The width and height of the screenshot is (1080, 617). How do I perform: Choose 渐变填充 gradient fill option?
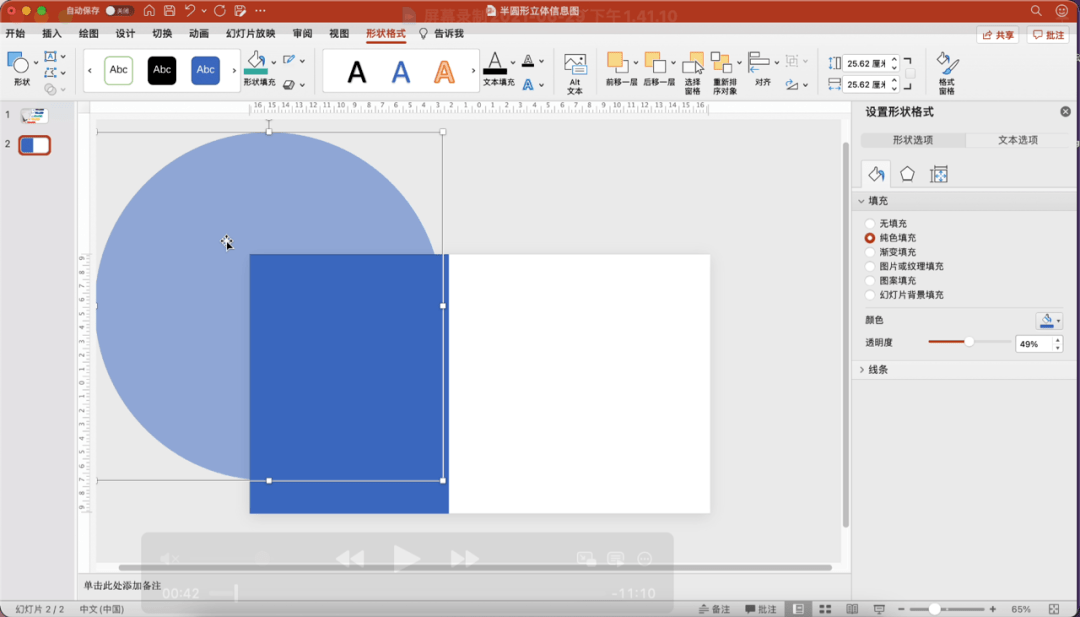click(x=870, y=253)
